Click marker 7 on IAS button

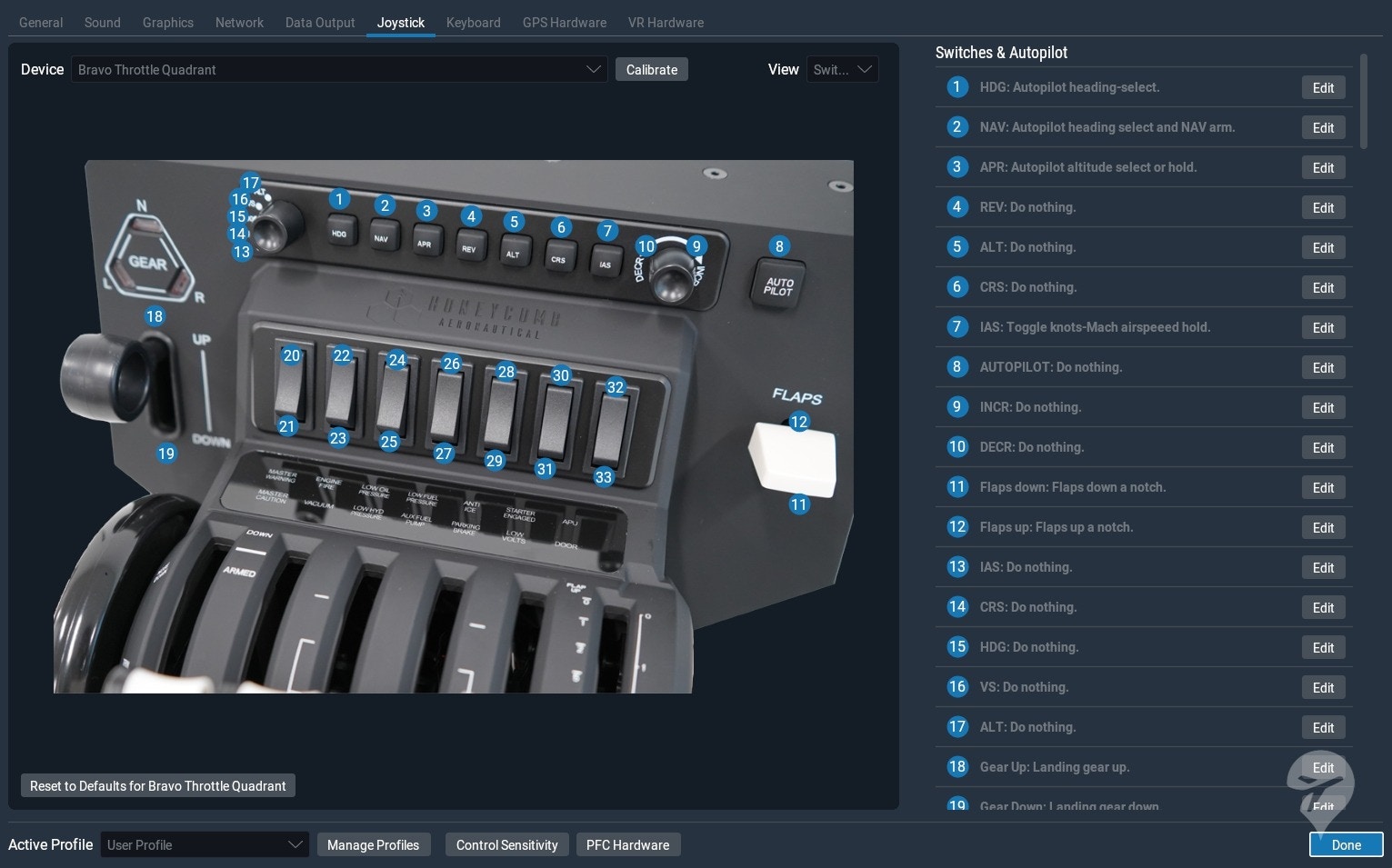[x=607, y=231]
